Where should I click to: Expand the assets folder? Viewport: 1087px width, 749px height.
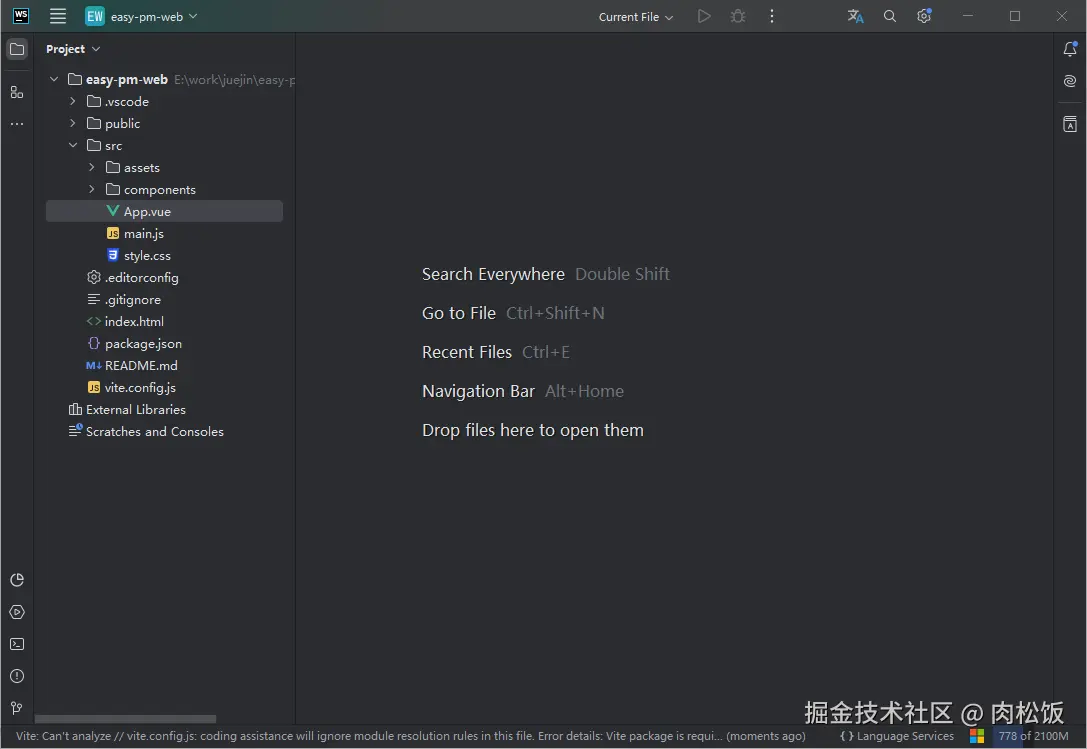pyautogui.click(x=92, y=167)
